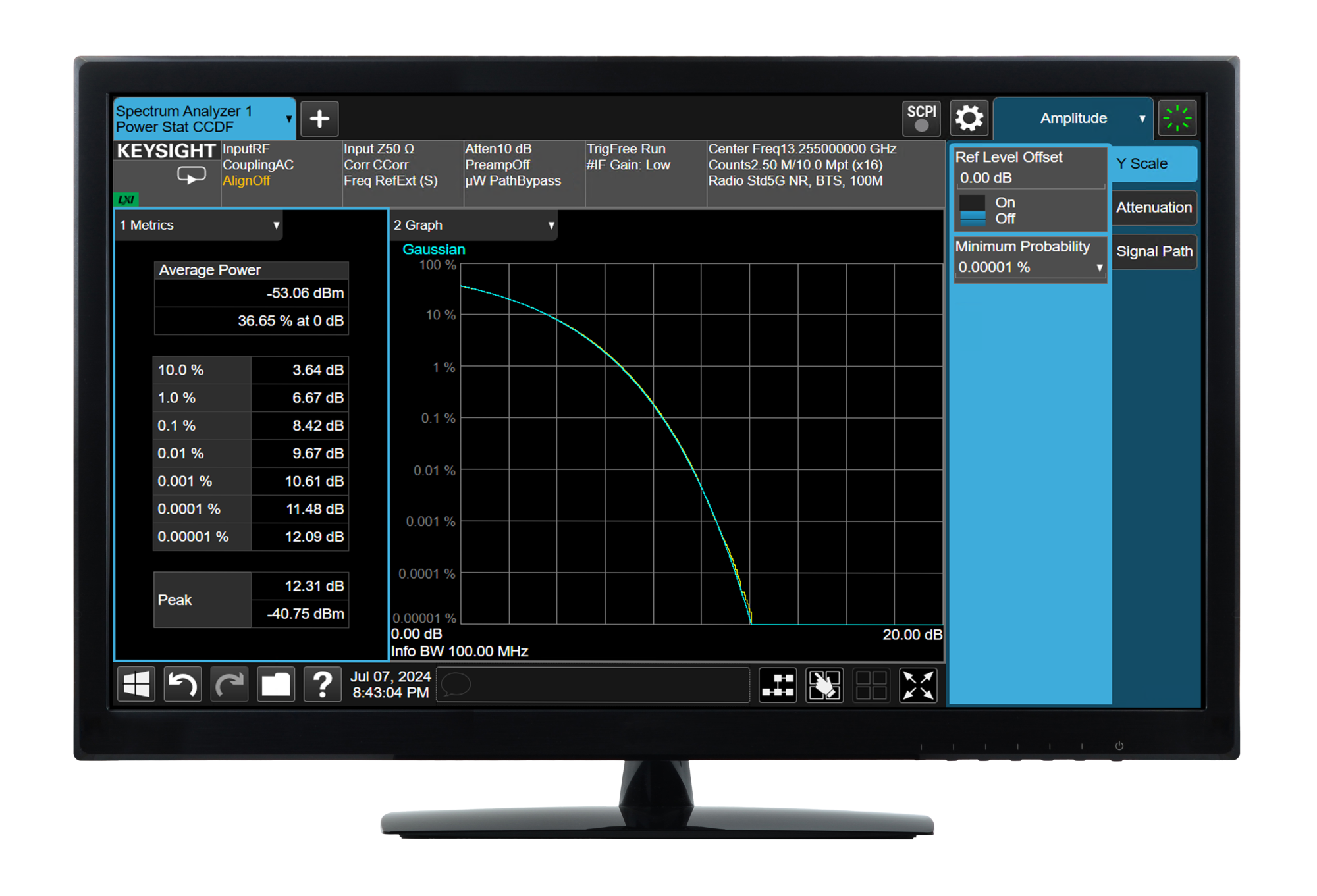
Task: Open the Windows start button
Action: pos(136,685)
